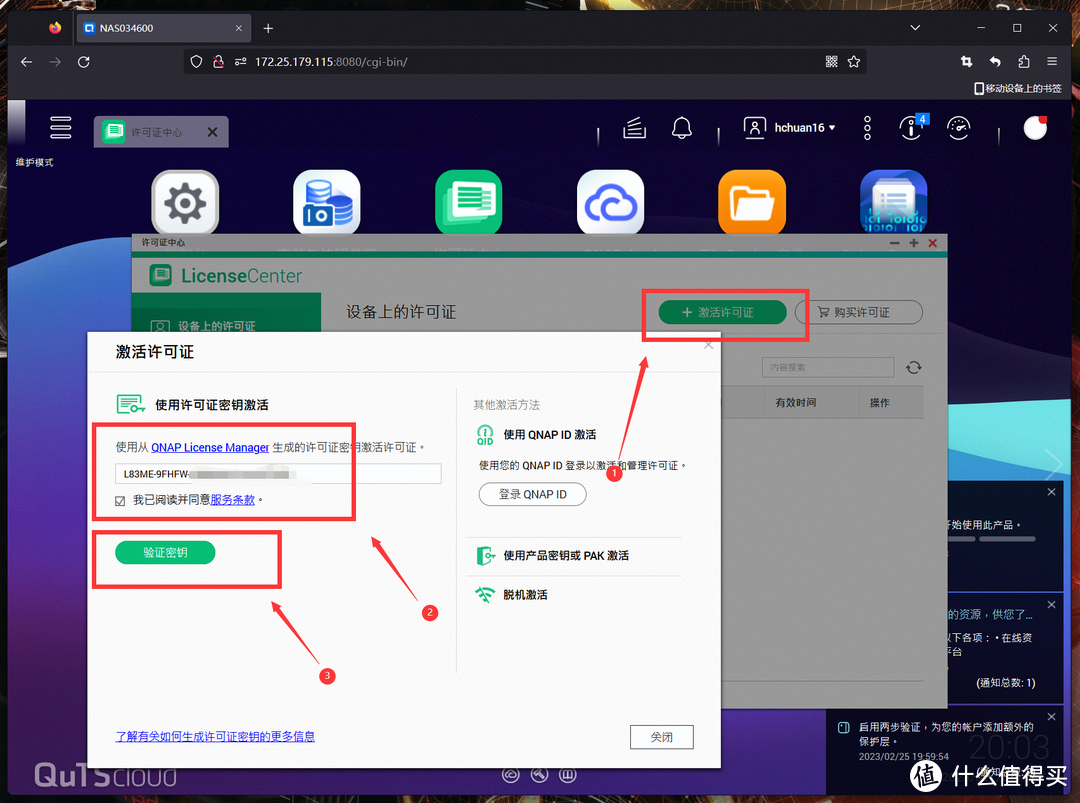Click the green 验证密钥 button
1080x803 pixels.
[x=165, y=552]
